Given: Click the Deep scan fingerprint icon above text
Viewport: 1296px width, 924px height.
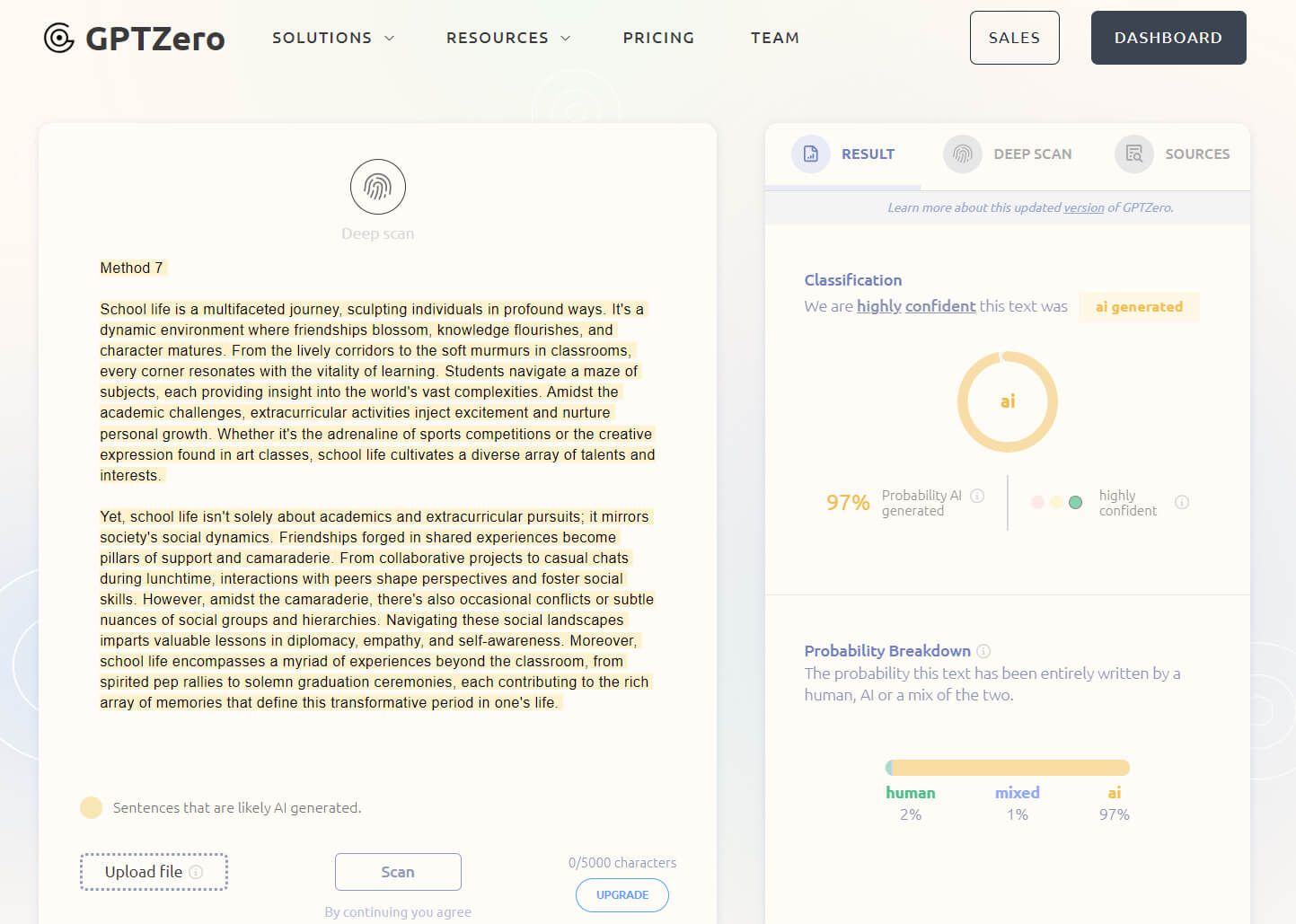Looking at the screenshot, I should pyautogui.click(x=378, y=187).
